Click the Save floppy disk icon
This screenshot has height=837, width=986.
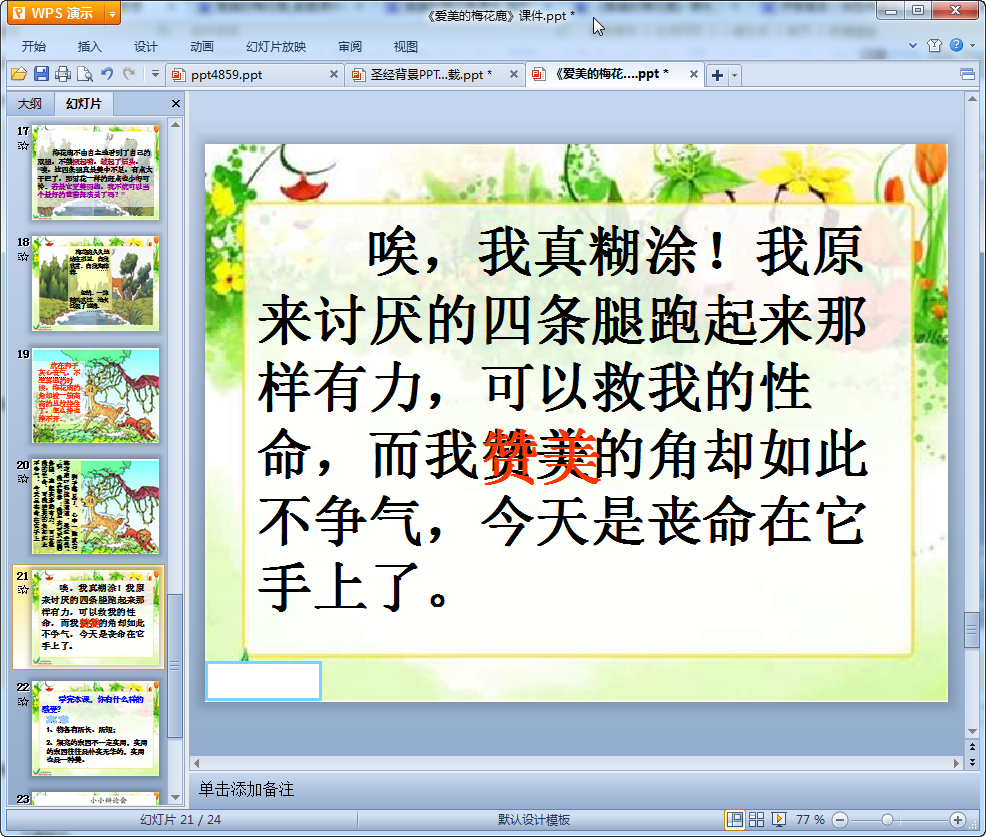(42, 74)
